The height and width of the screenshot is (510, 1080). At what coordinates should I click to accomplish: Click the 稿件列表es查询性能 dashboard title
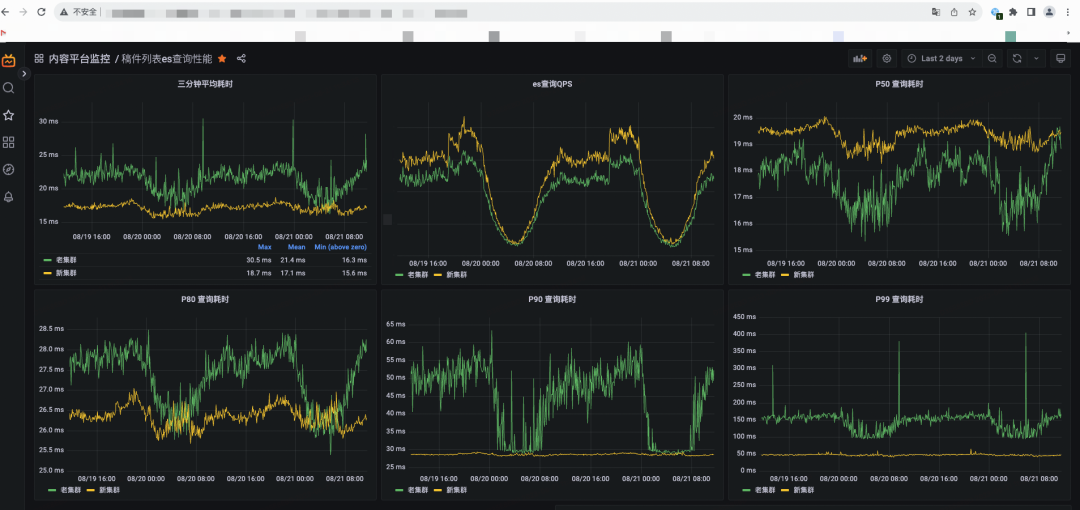[167, 59]
